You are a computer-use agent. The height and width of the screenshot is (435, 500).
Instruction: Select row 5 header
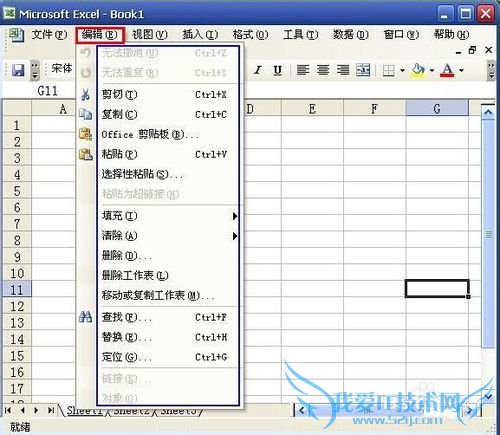pos(17,191)
